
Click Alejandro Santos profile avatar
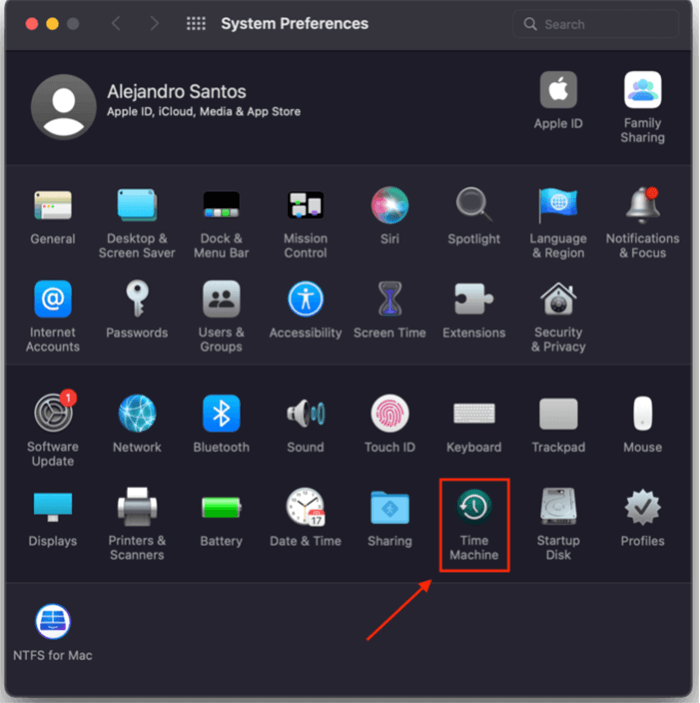pos(63,106)
